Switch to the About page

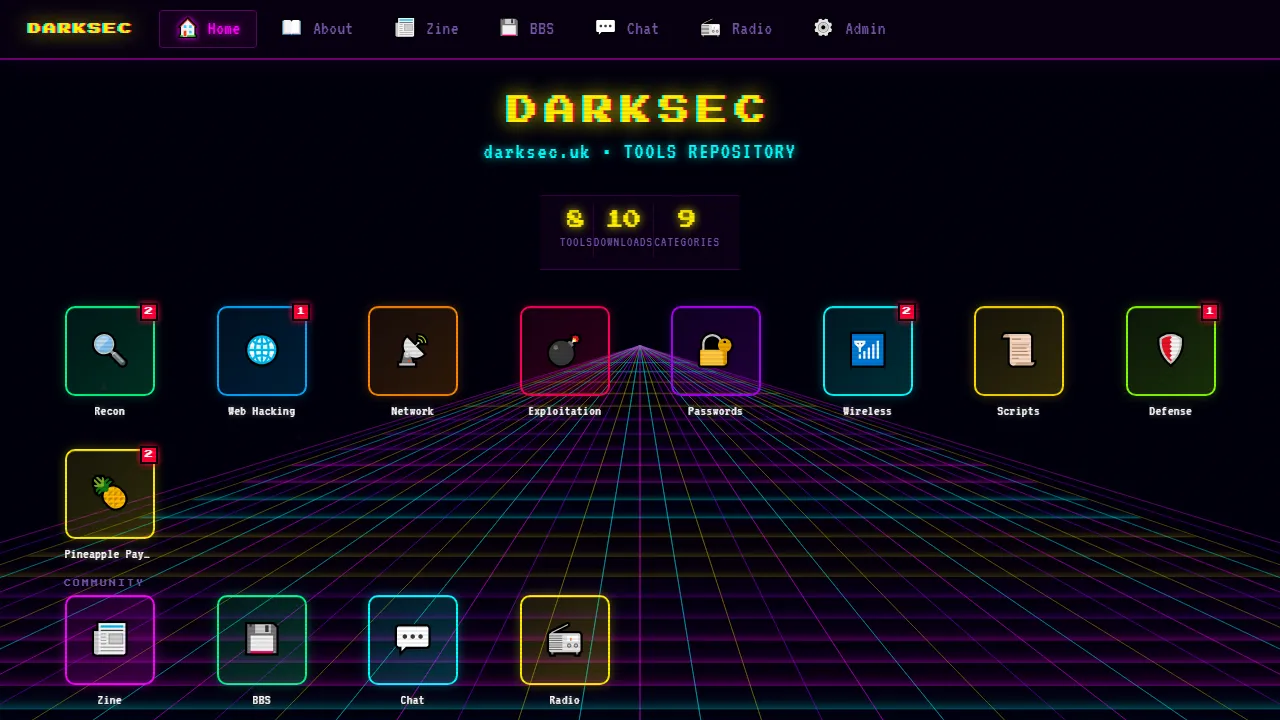point(317,28)
